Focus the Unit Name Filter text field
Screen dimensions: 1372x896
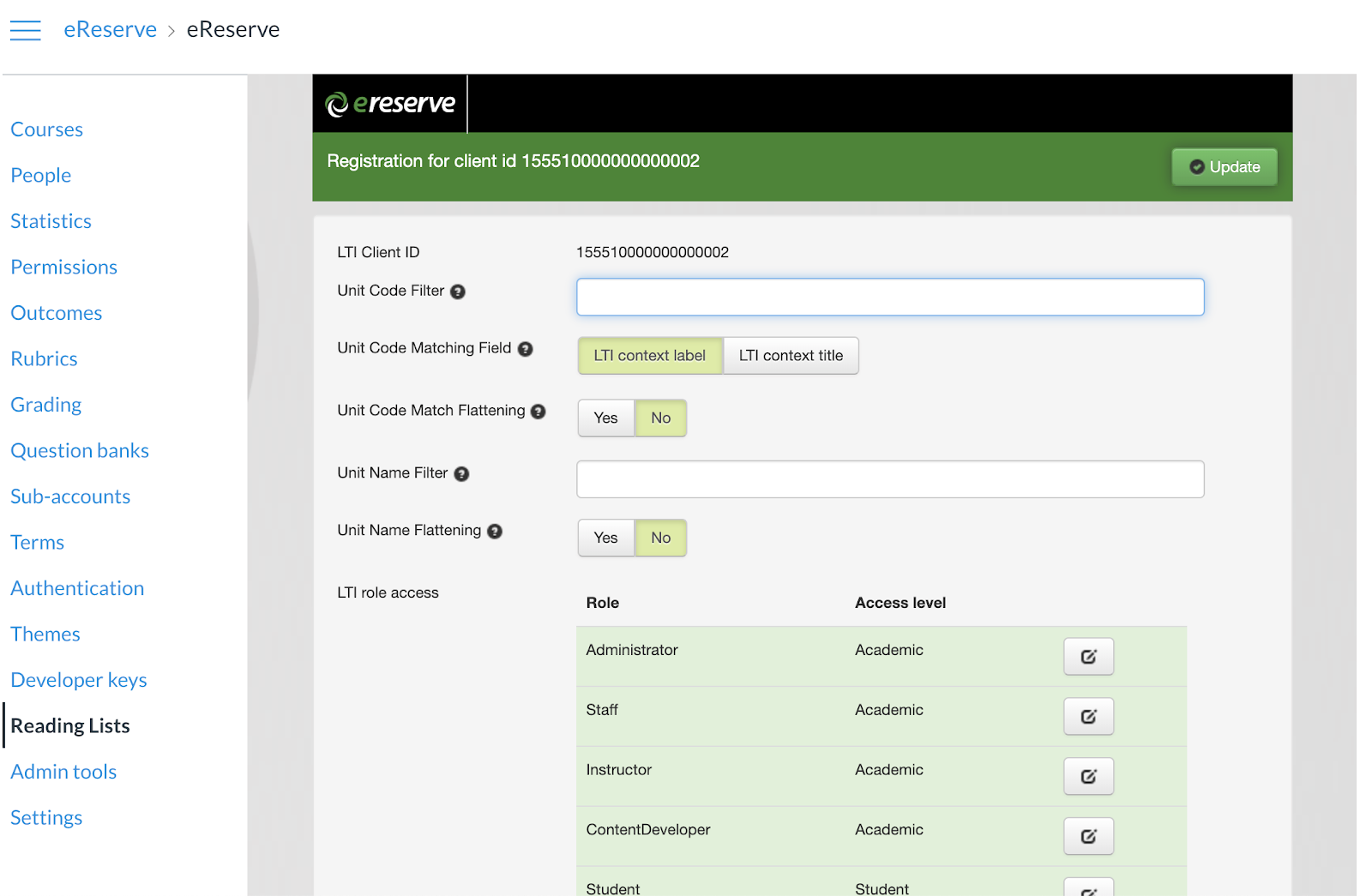[890, 479]
